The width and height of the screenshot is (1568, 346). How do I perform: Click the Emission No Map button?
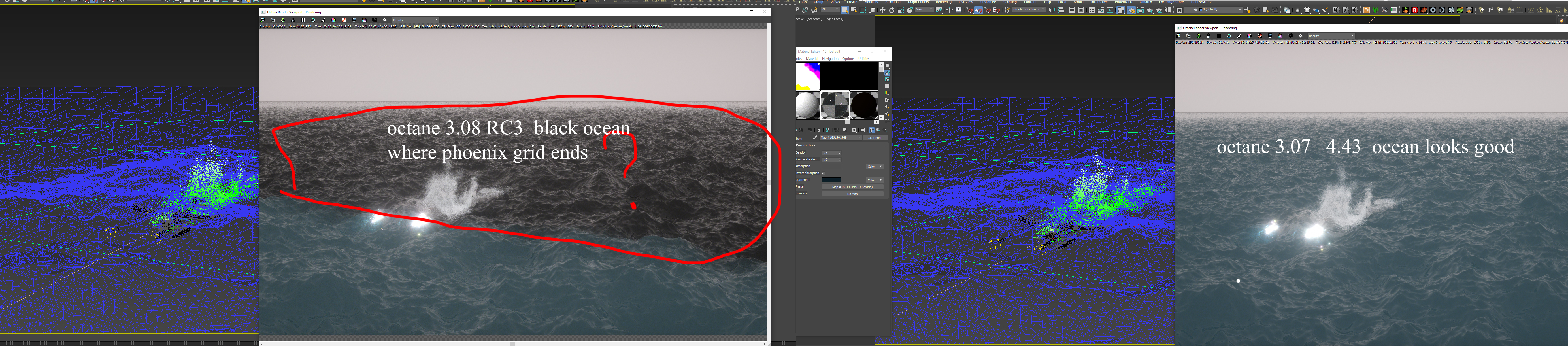point(852,194)
